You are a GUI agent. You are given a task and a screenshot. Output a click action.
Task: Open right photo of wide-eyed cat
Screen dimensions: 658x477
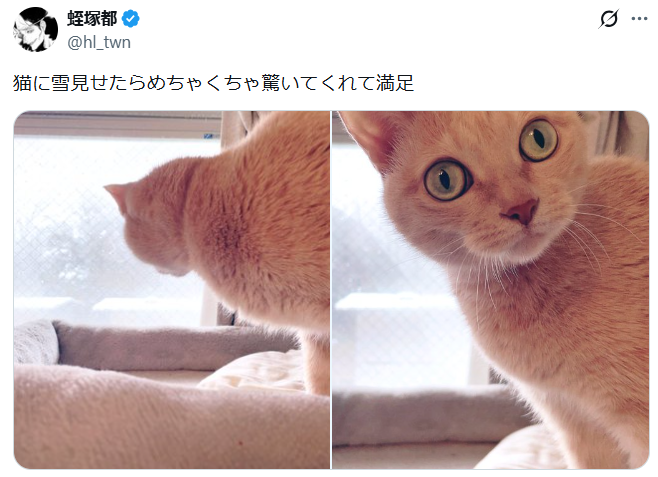pyautogui.click(x=491, y=290)
